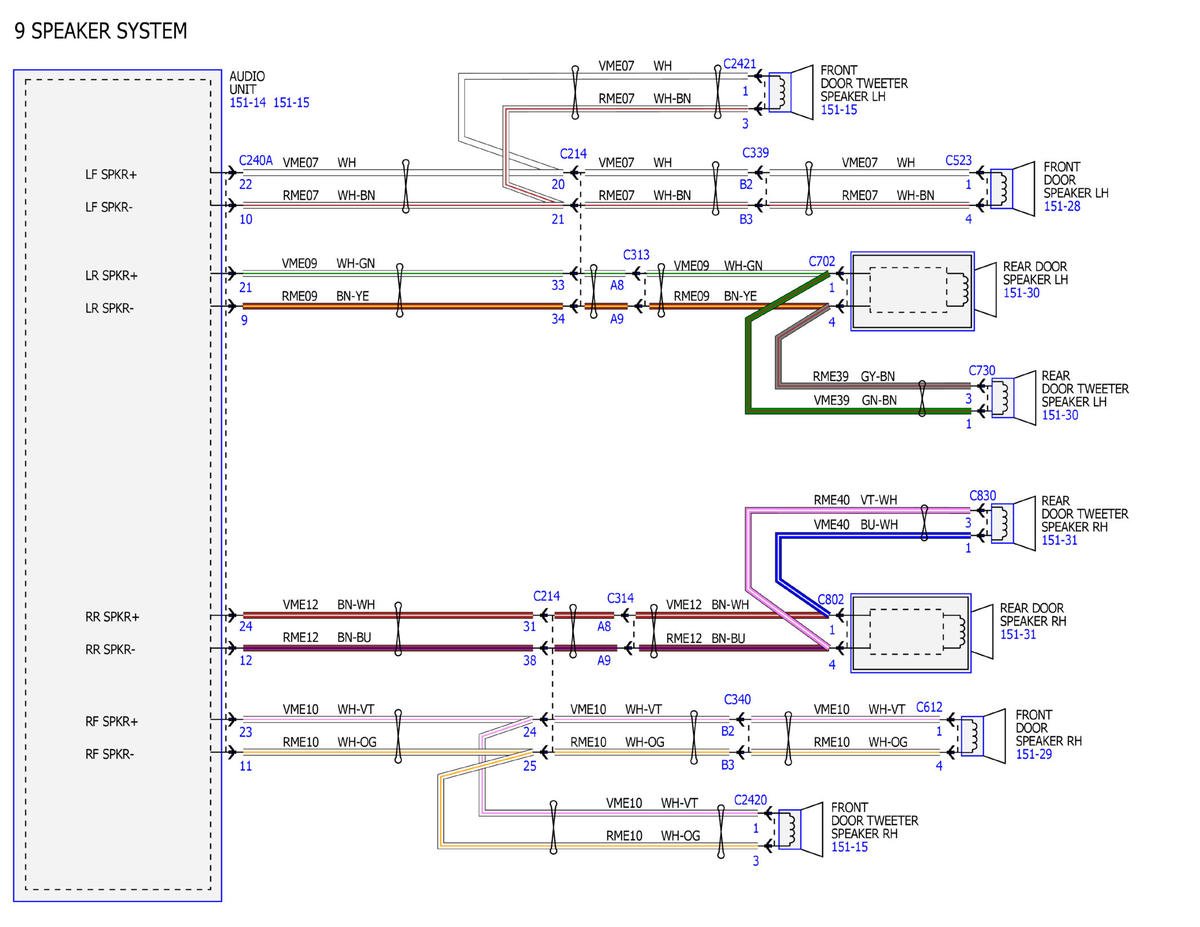Open the 151-28 front door speaker link
Screen dimensions: 1200x927
pos(1062,205)
